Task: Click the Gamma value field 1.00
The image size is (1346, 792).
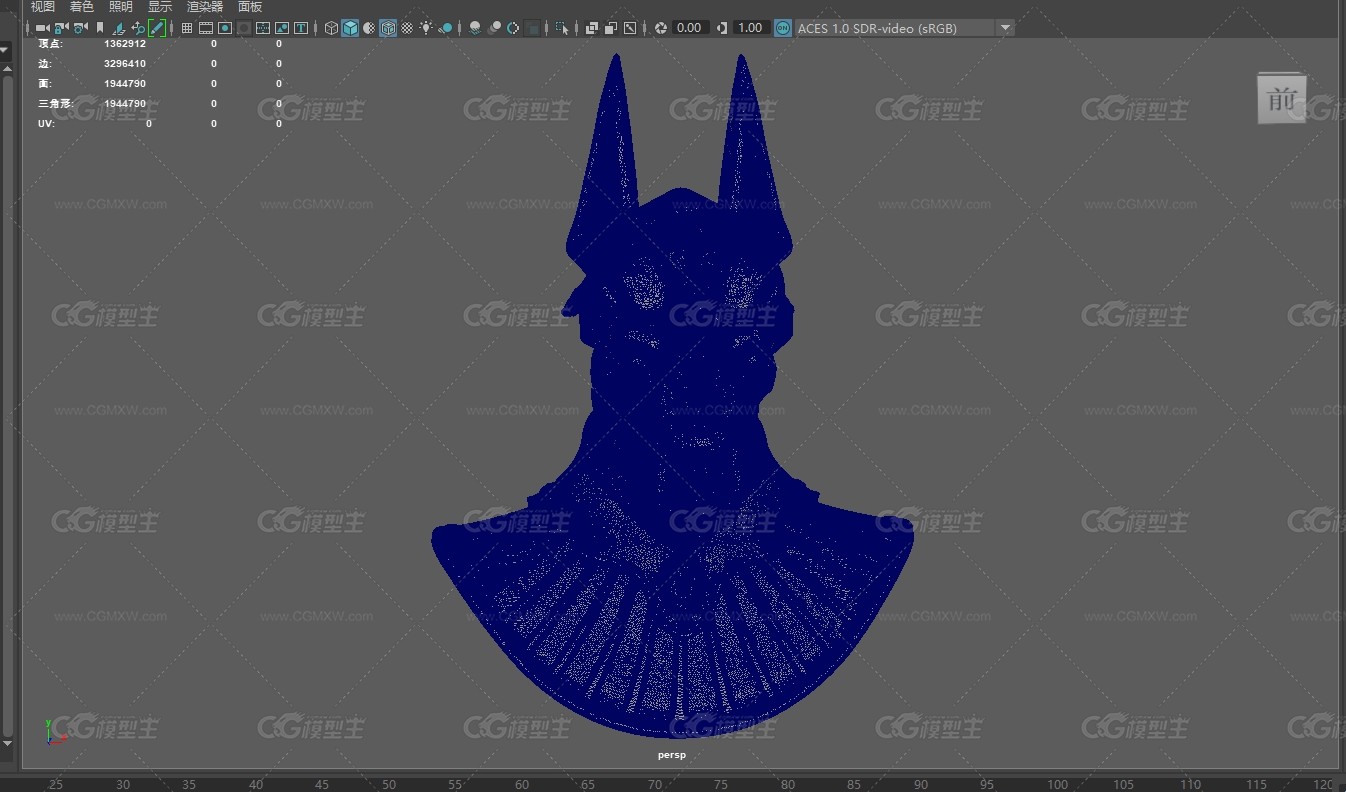Action: click(751, 28)
